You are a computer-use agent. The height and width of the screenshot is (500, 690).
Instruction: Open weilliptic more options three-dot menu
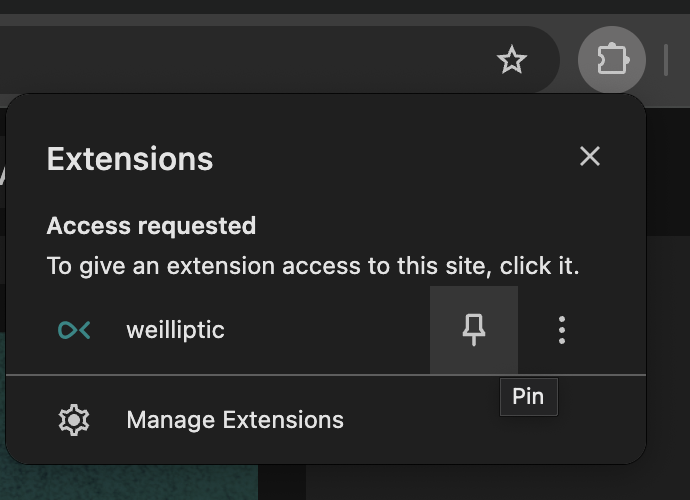[x=562, y=330]
